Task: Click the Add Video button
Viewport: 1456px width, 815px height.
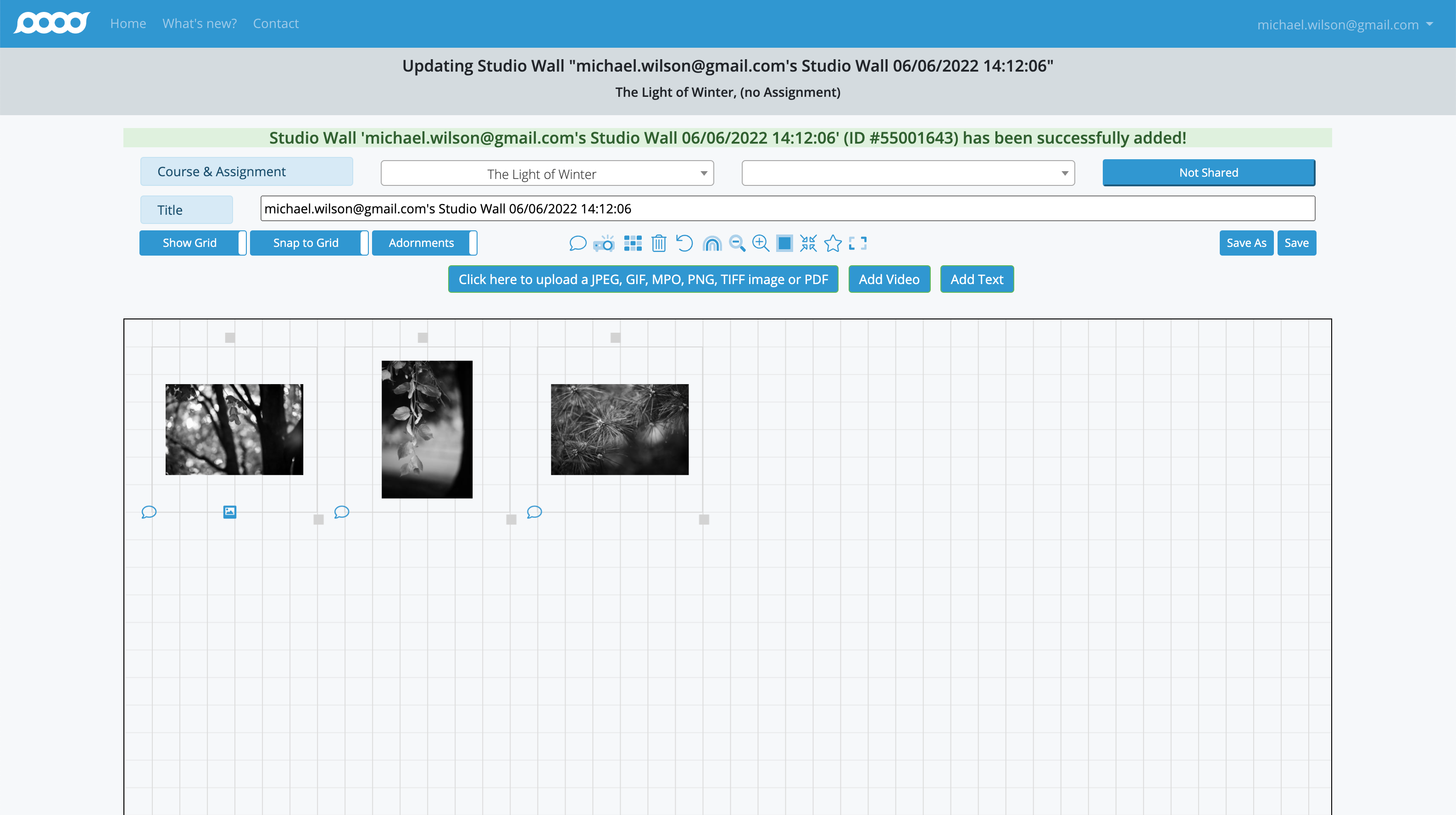Action: [889, 279]
